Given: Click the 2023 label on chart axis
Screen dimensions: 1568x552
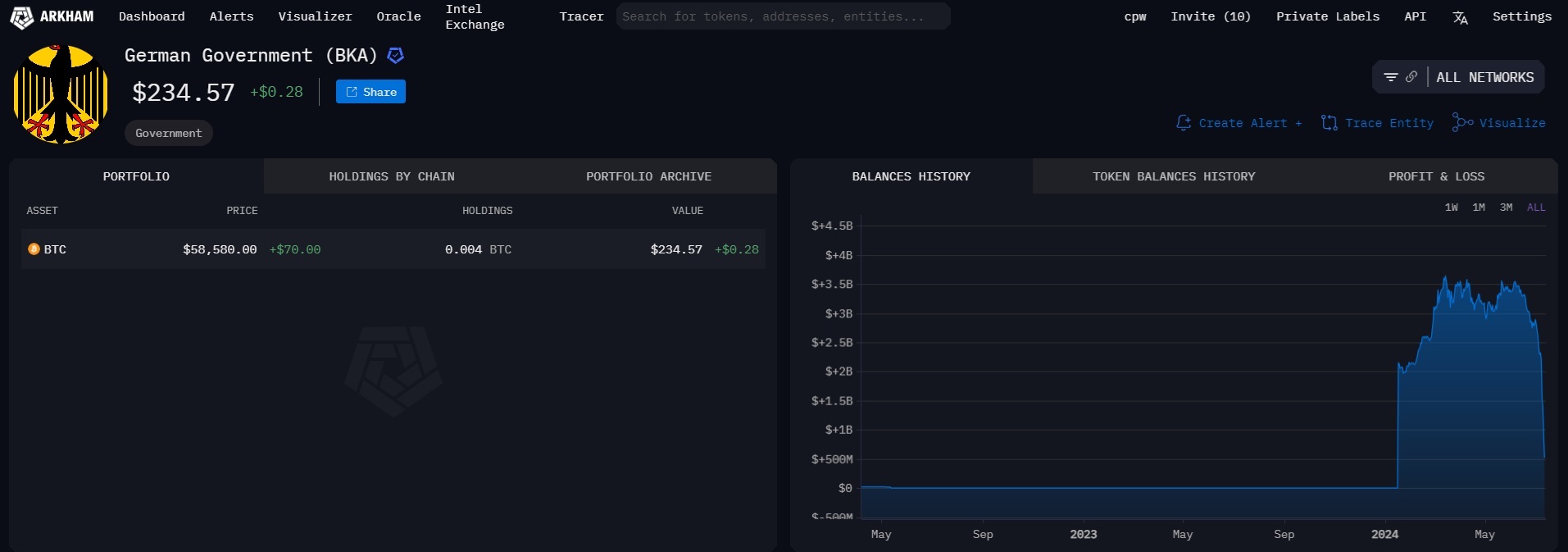Looking at the screenshot, I should point(1083,534).
